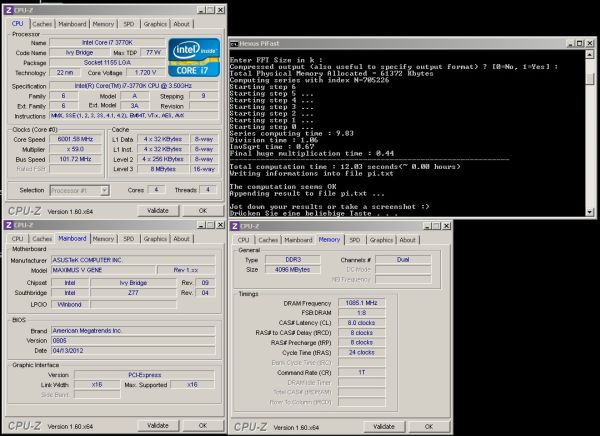Click the DRAM Frequency value 1085.1 MHz
This screenshot has height=436, width=600.
pos(362,303)
